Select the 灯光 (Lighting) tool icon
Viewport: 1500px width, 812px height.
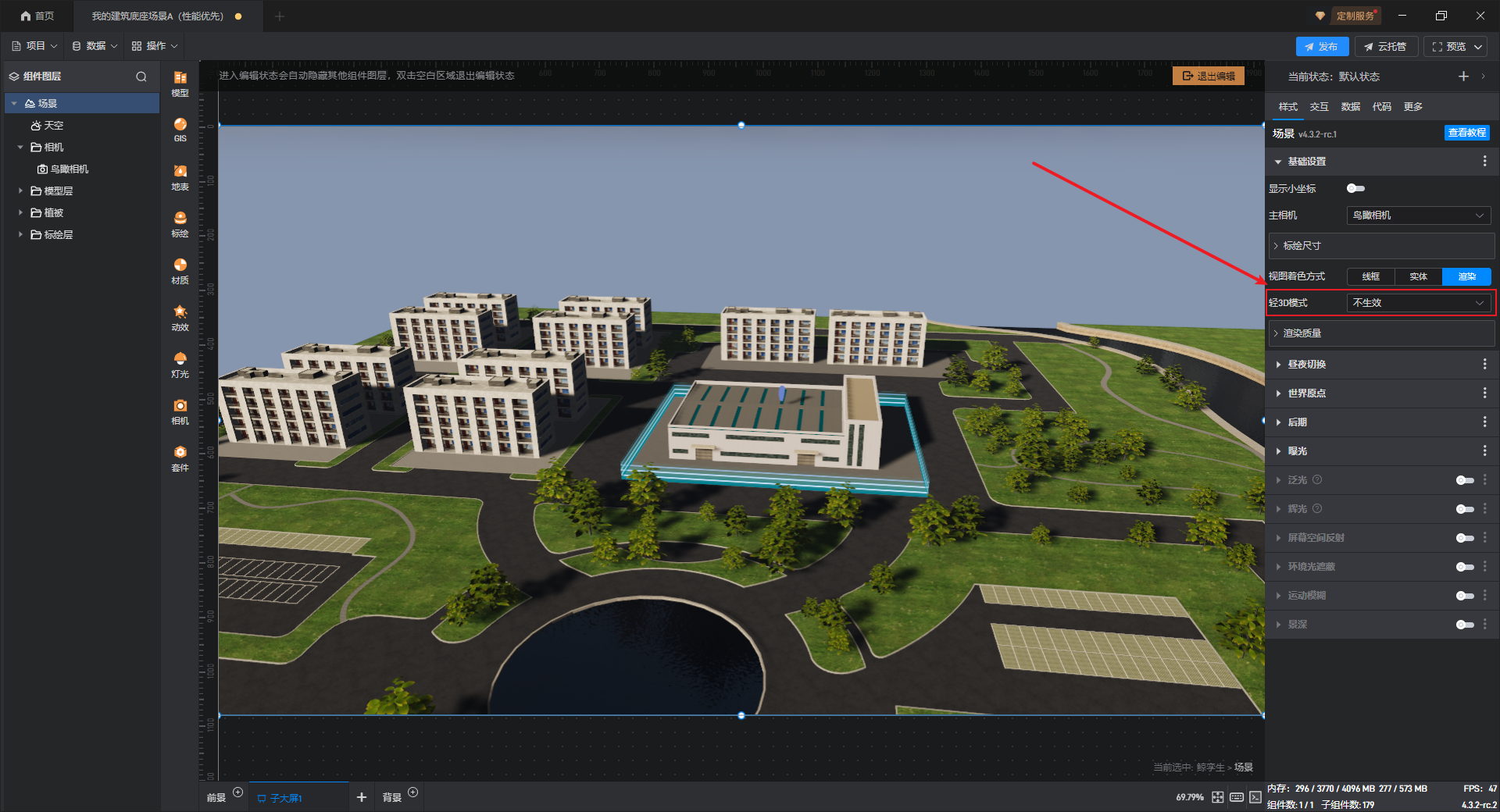(x=180, y=364)
